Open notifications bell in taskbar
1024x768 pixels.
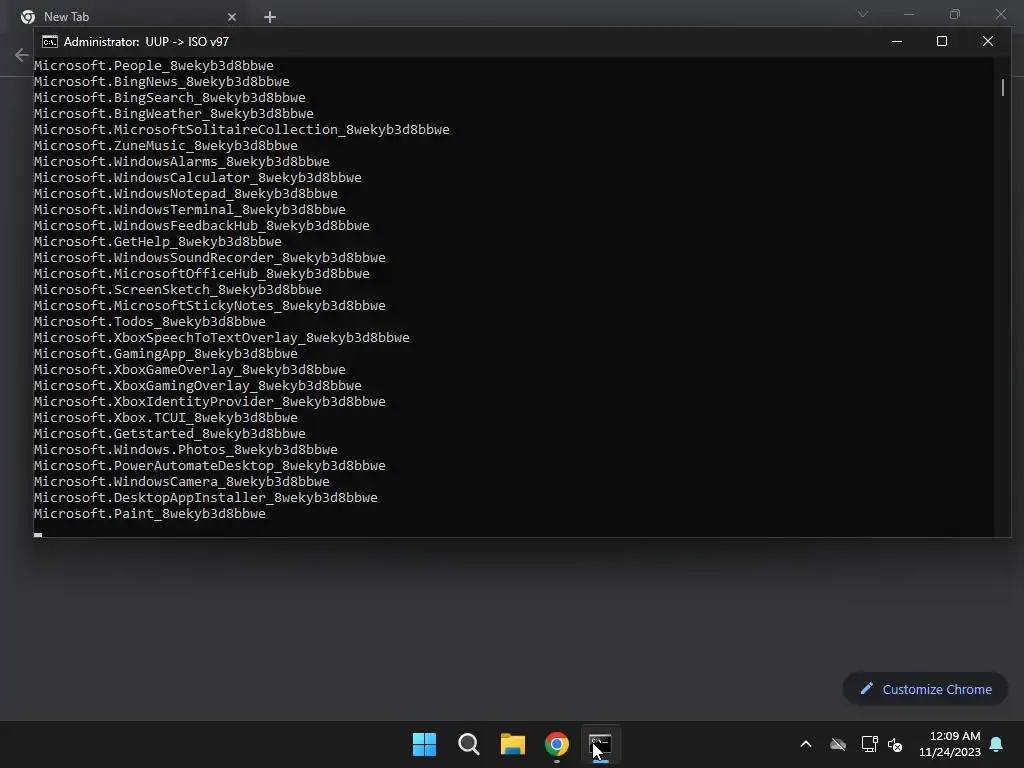[x=997, y=744]
